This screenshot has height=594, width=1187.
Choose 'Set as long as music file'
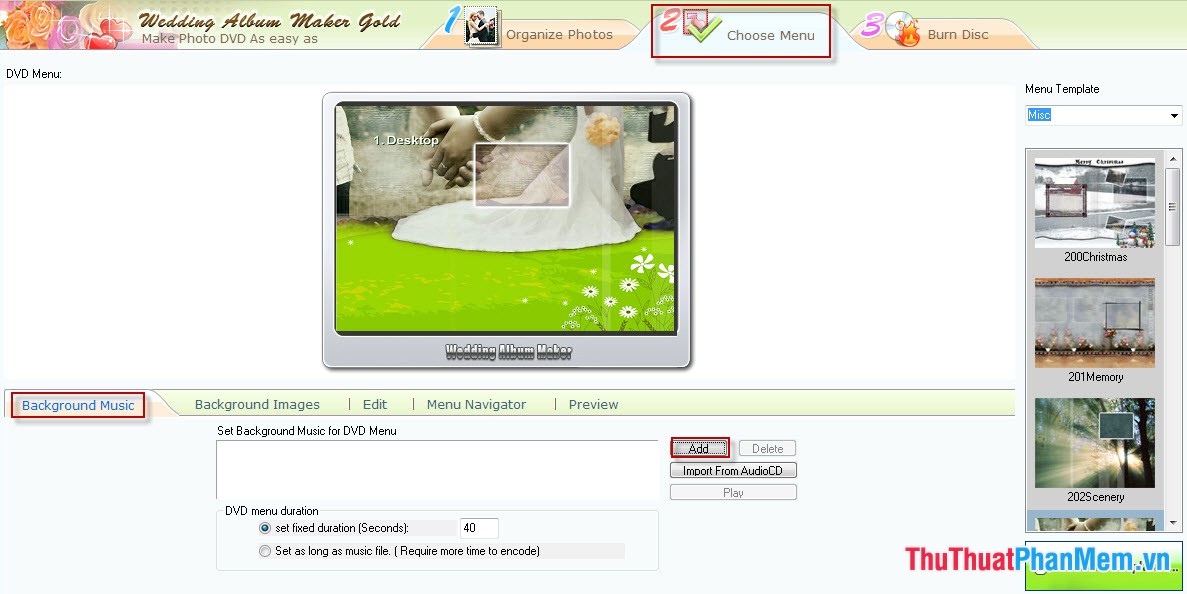pyautogui.click(x=264, y=550)
